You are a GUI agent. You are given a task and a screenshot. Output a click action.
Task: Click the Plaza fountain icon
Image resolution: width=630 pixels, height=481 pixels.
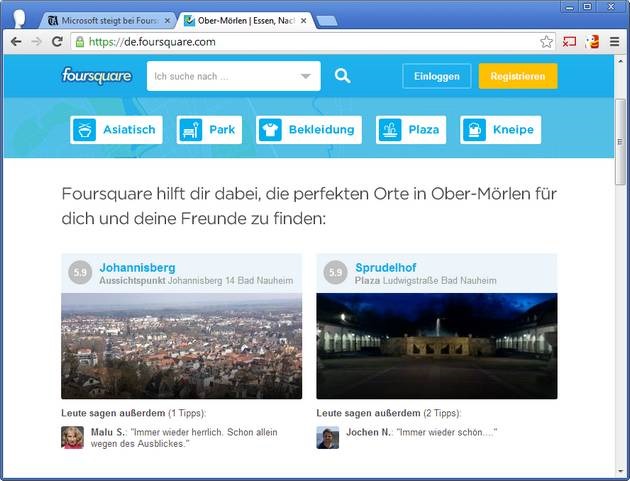point(390,130)
